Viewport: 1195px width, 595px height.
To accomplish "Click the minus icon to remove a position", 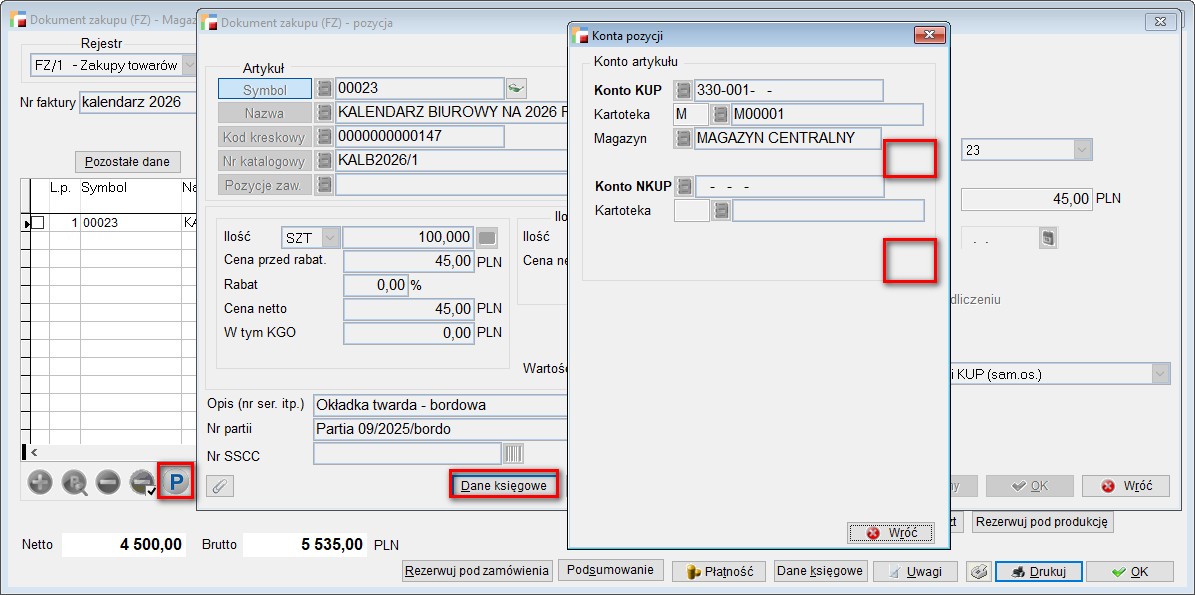I will click(x=108, y=483).
